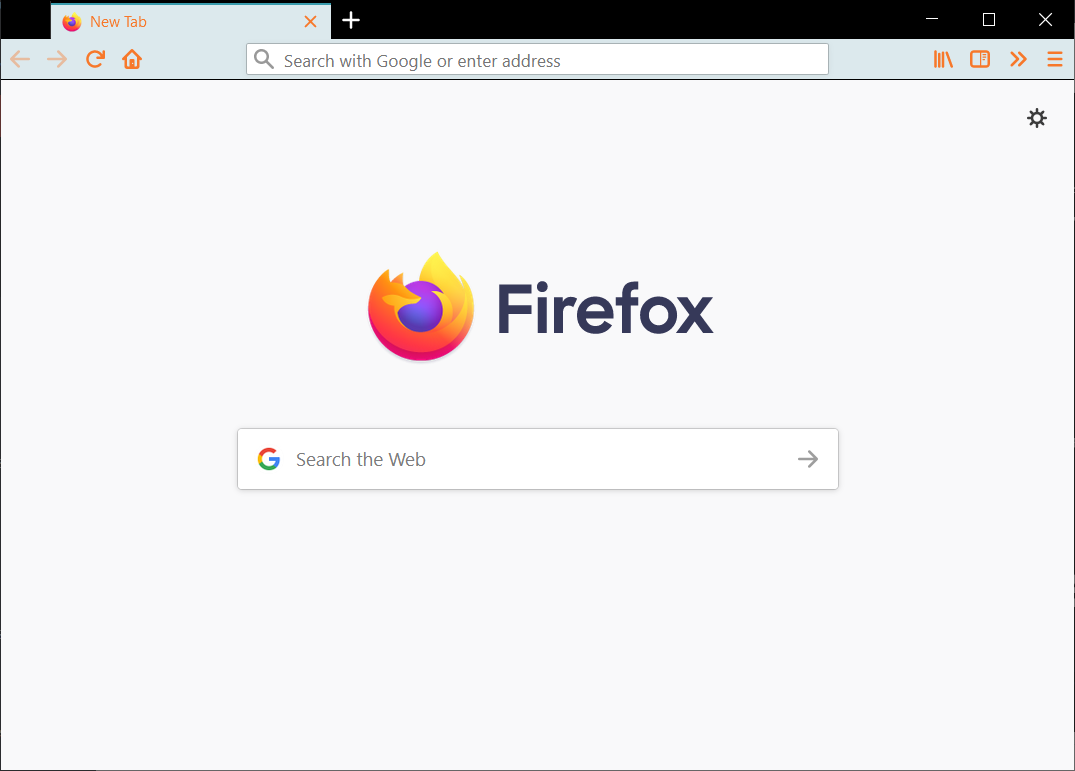Submit a search with the arrow button
Screen dimensions: 1075x771
807,459
